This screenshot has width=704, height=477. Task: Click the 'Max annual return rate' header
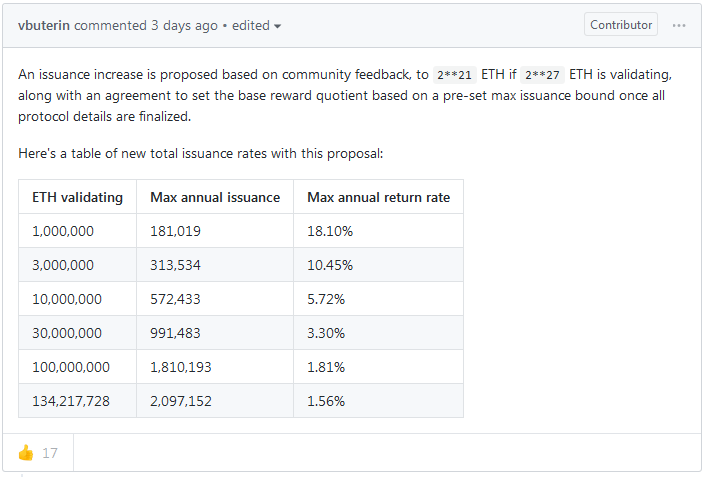click(378, 197)
